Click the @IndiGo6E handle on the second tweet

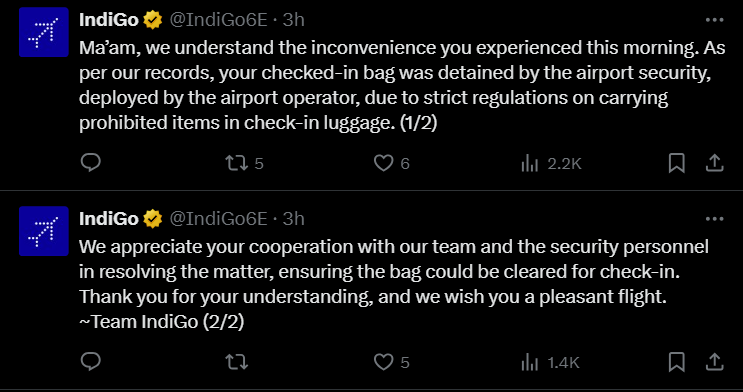tap(218, 219)
